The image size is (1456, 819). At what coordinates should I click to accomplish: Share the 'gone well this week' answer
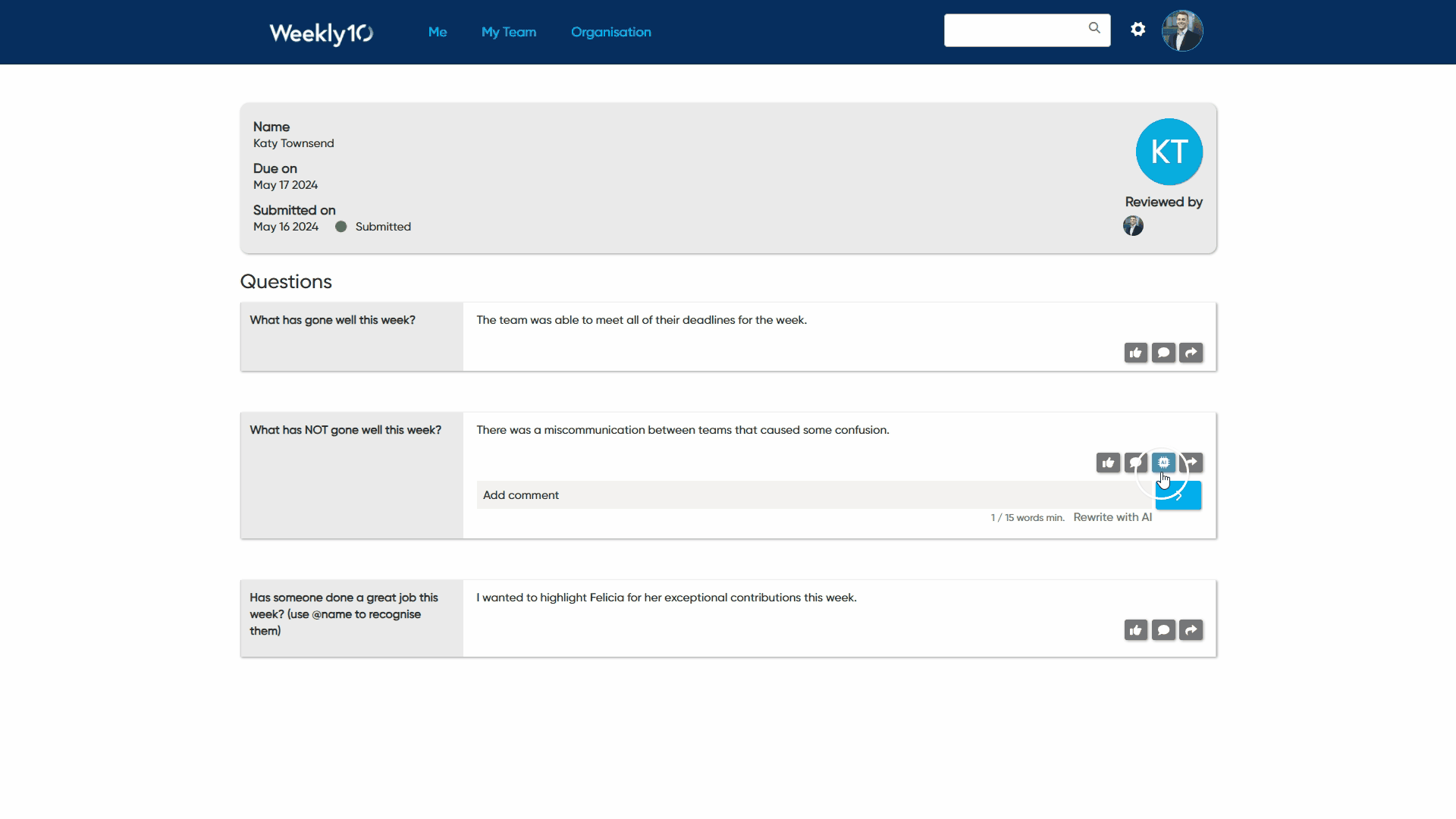[1191, 353]
